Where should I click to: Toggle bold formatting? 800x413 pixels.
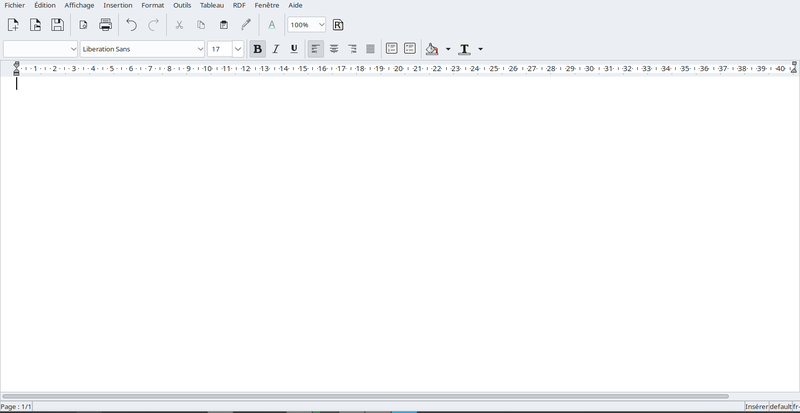258,49
